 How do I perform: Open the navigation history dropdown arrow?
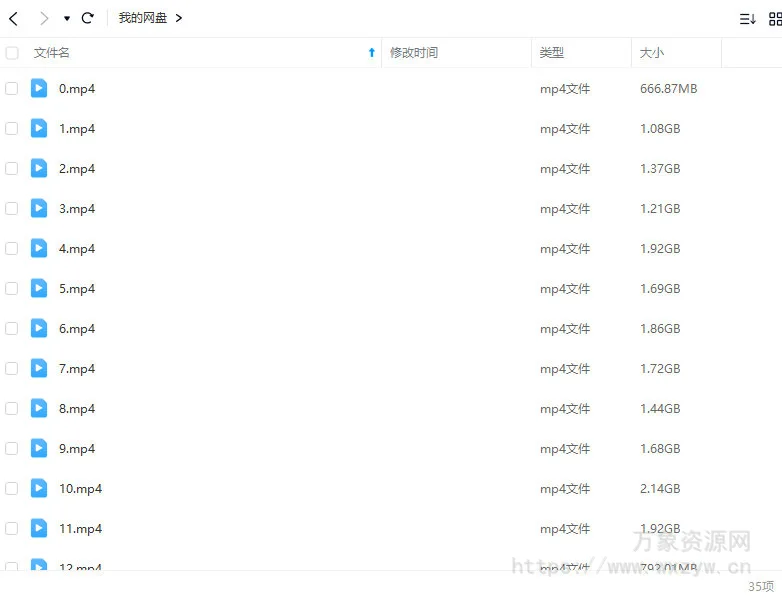point(66,18)
